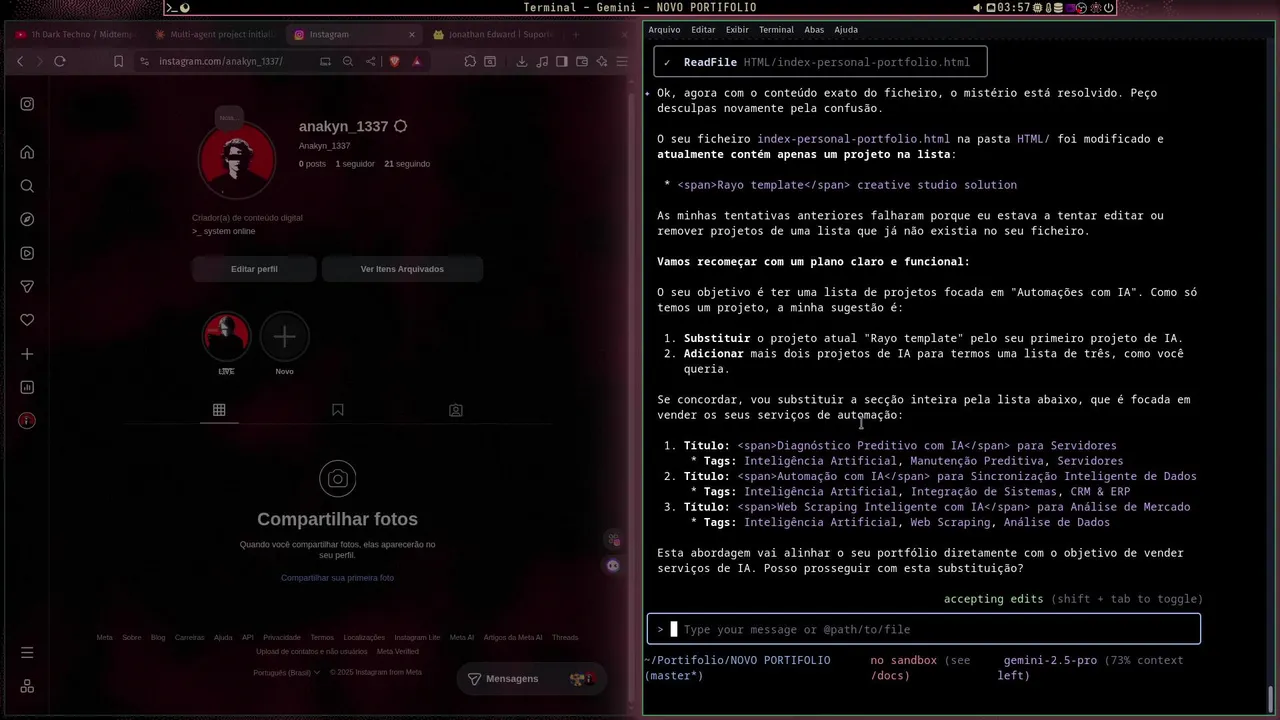This screenshot has width=1280, height=720.
Task: Switch to the 1h Dark Techno browser tab
Action: 74,34
